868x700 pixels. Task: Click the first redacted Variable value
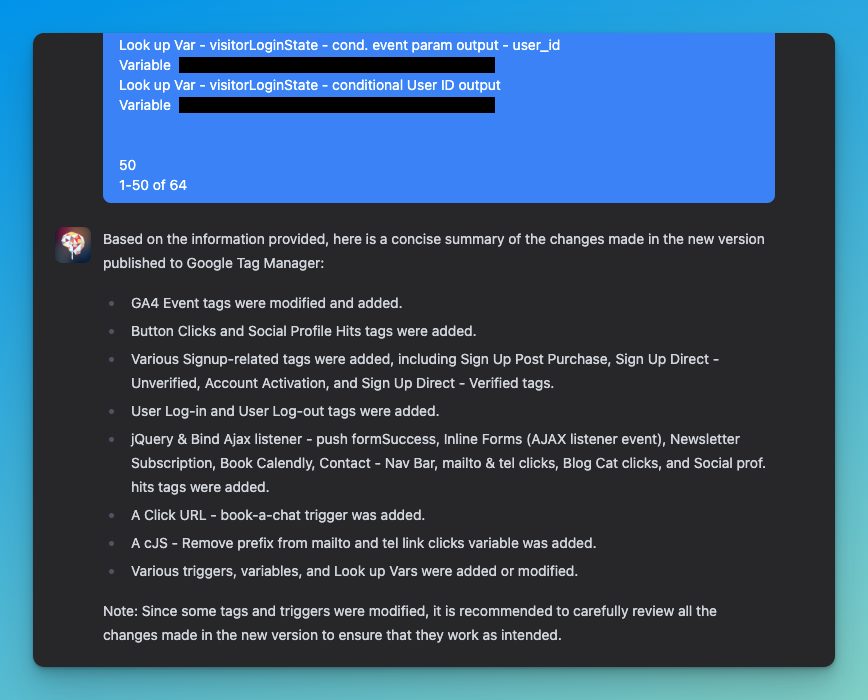click(x=336, y=65)
